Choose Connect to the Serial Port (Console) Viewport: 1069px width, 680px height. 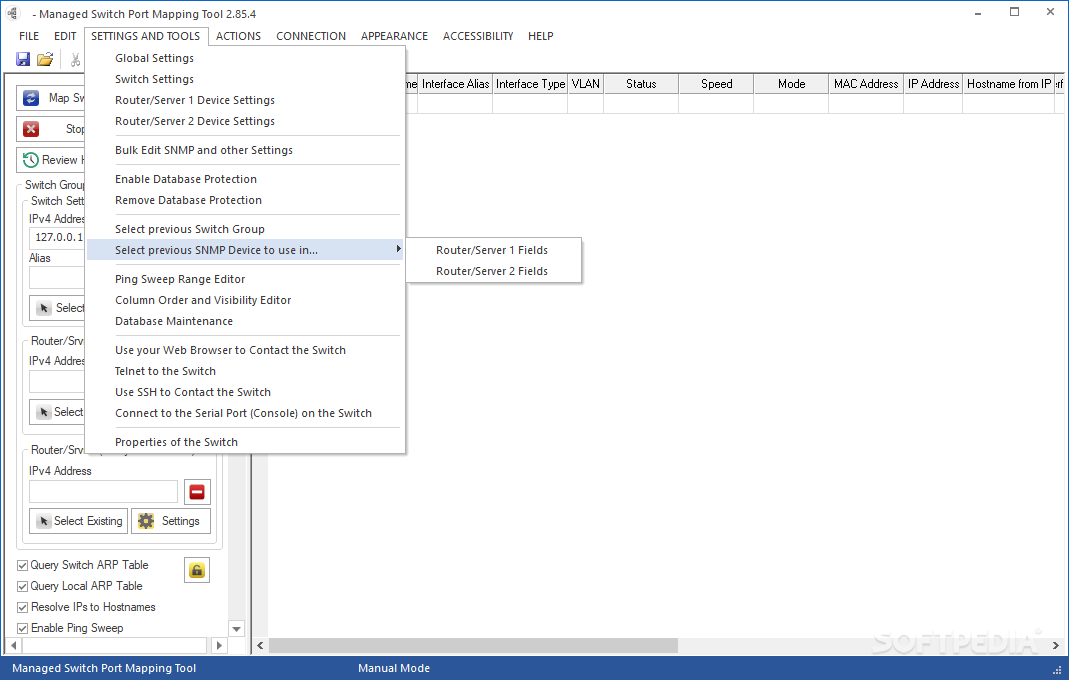(x=245, y=413)
